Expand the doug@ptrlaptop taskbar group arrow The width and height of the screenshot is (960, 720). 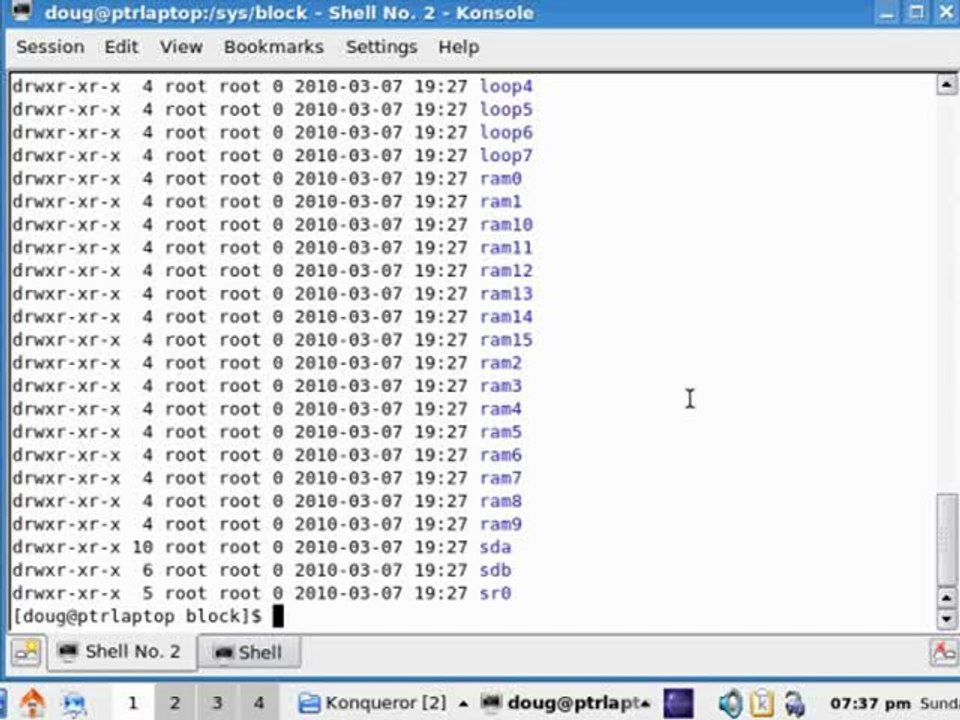[x=645, y=703]
